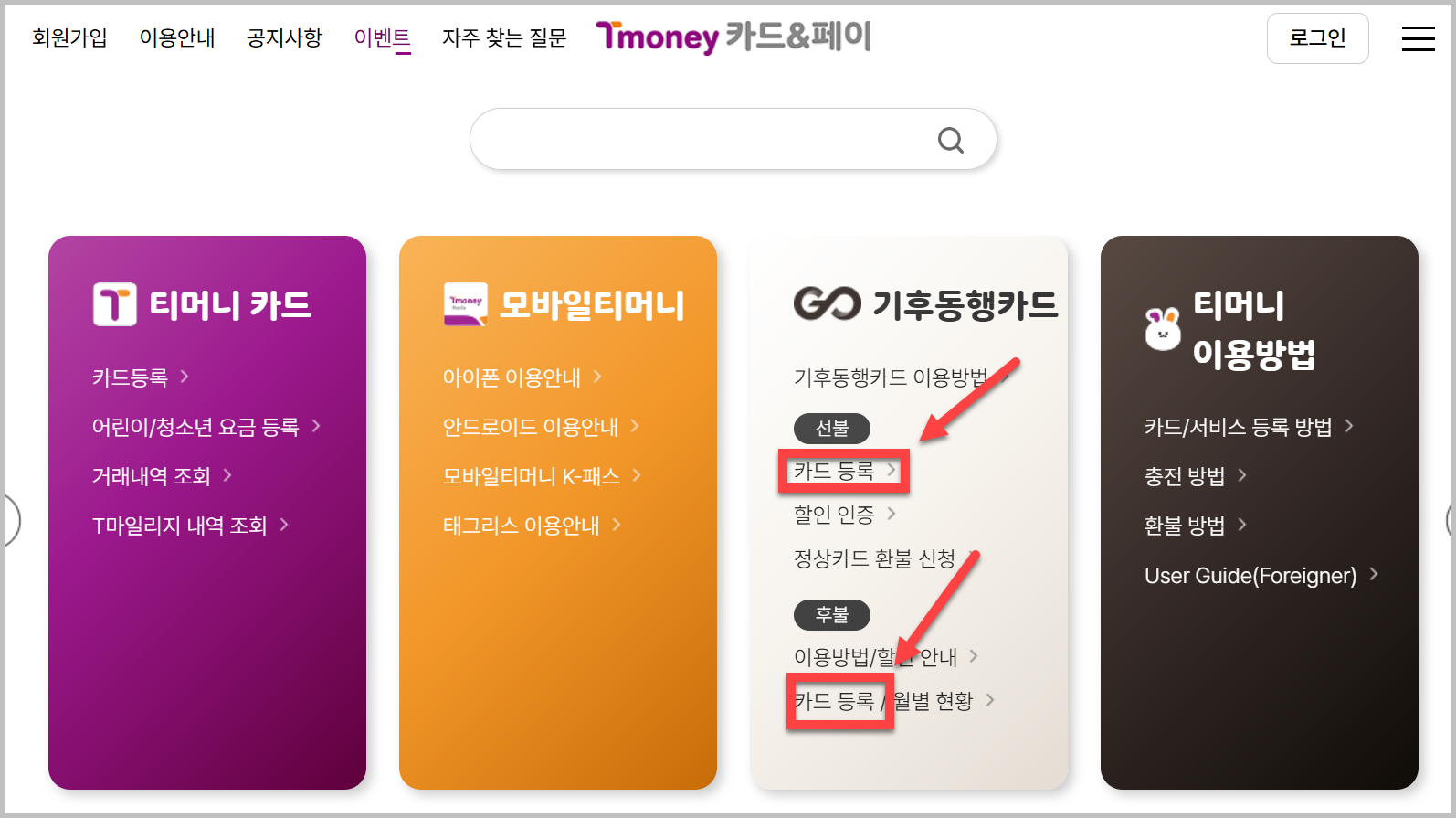
Task: Open the 공지사항 menu item
Action: point(284,37)
